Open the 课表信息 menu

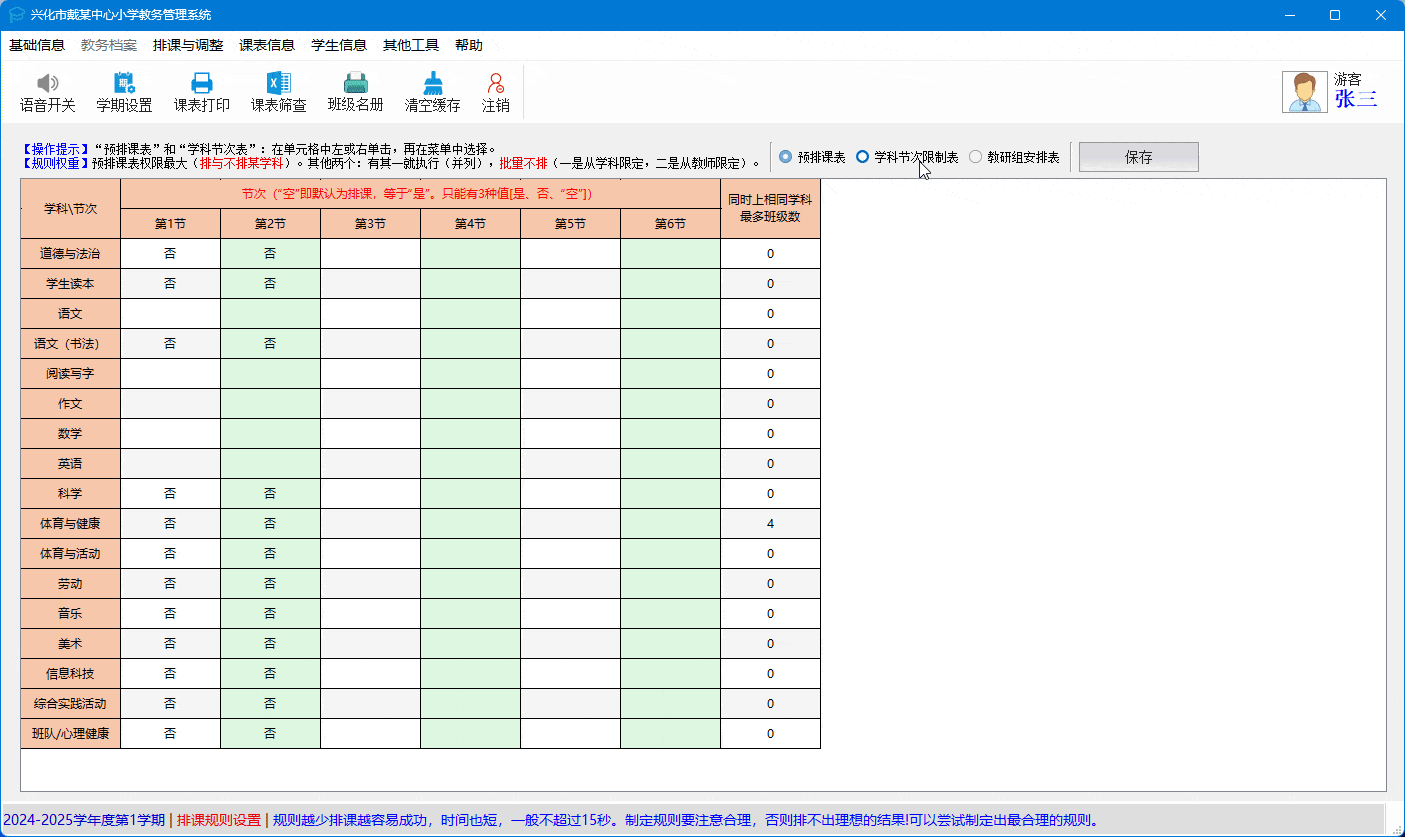coord(267,45)
